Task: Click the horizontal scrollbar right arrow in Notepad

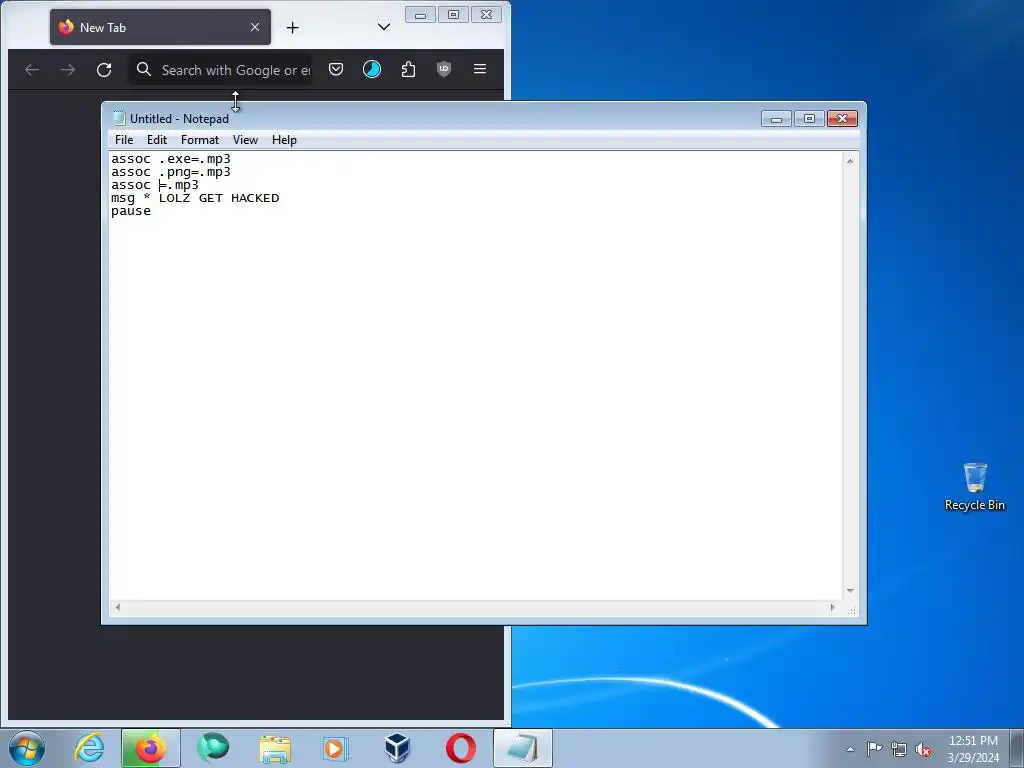Action: click(832, 607)
